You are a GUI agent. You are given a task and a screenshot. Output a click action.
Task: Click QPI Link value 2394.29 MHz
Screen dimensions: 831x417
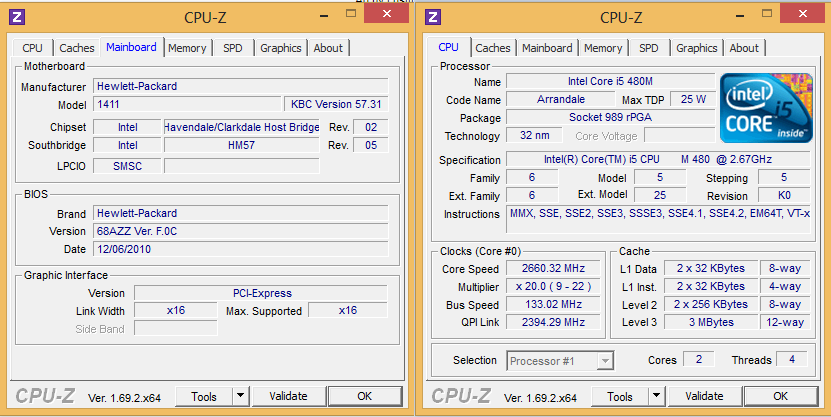pyautogui.click(x=553, y=323)
